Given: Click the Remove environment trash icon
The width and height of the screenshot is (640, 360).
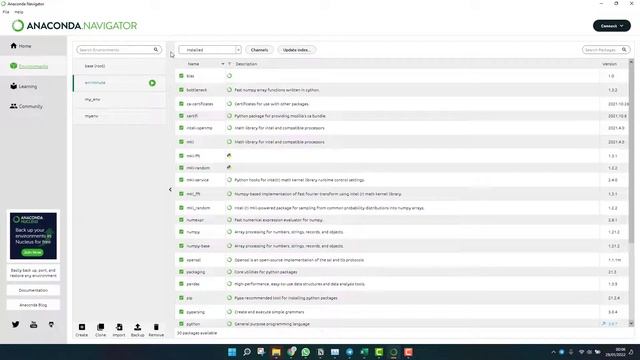Looking at the screenshot, I should tap(156, 327).
